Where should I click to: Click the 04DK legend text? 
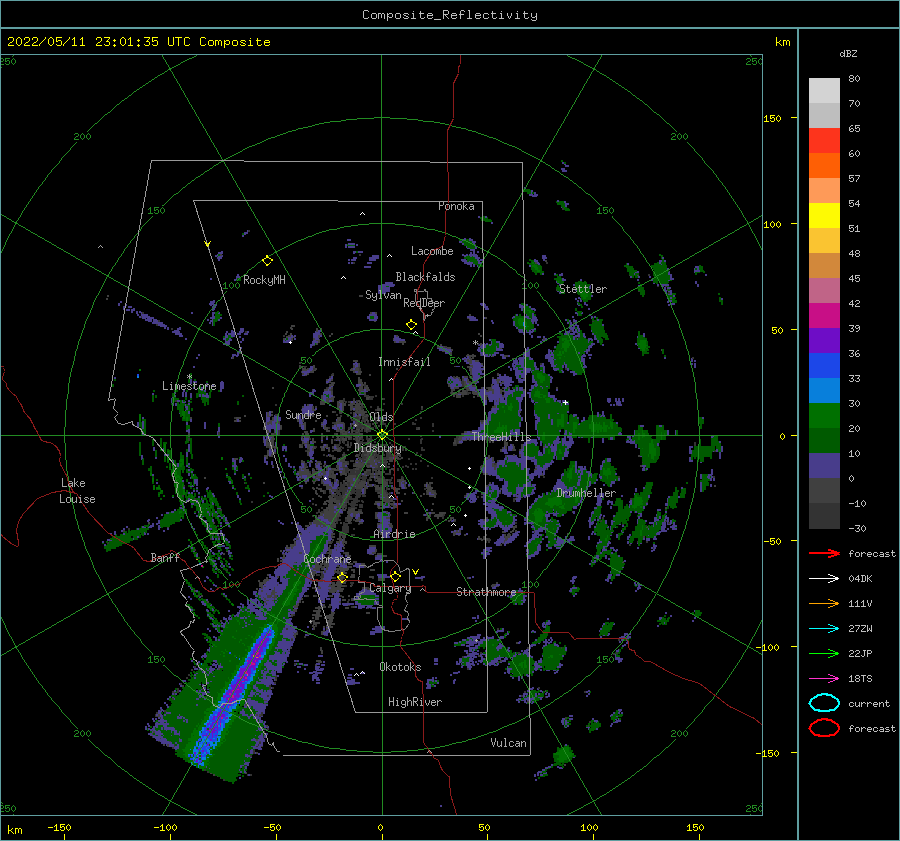[x=860, y=579]
